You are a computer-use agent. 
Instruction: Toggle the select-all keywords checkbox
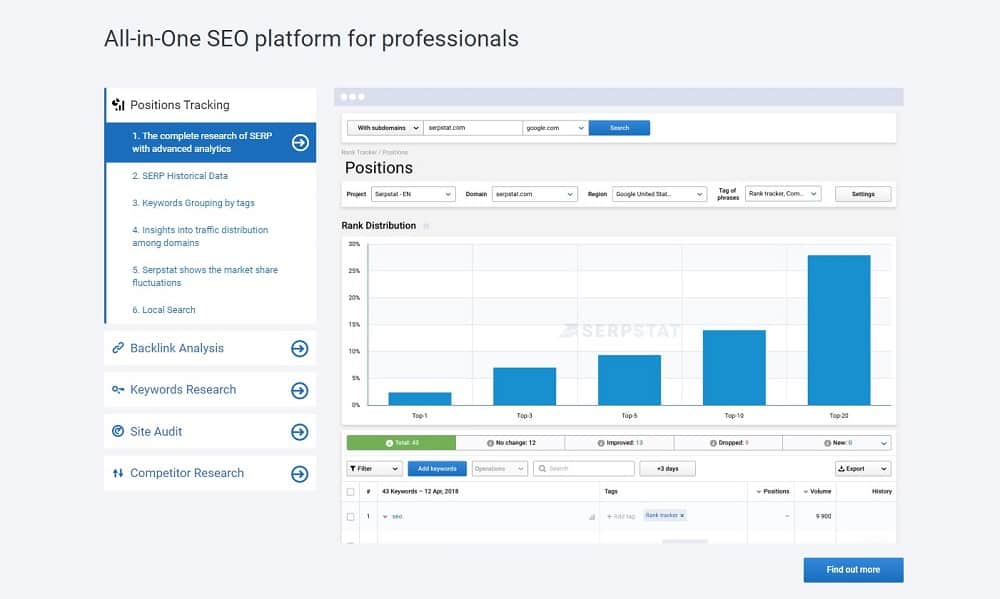(350, 492)
